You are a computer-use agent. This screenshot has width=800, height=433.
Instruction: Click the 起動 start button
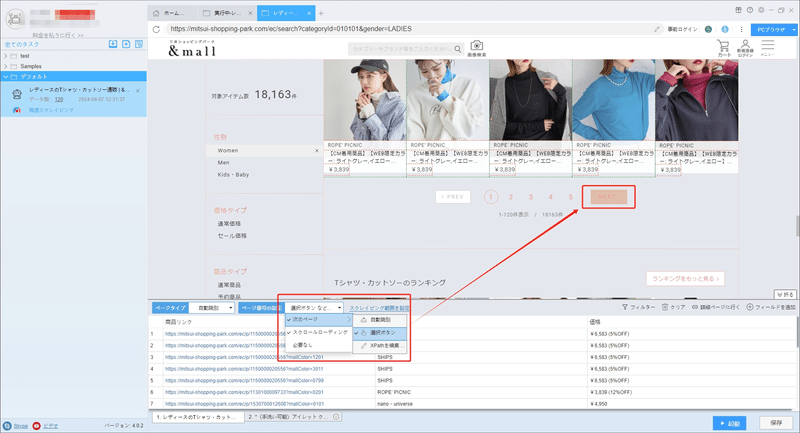(x=730, y=423)
